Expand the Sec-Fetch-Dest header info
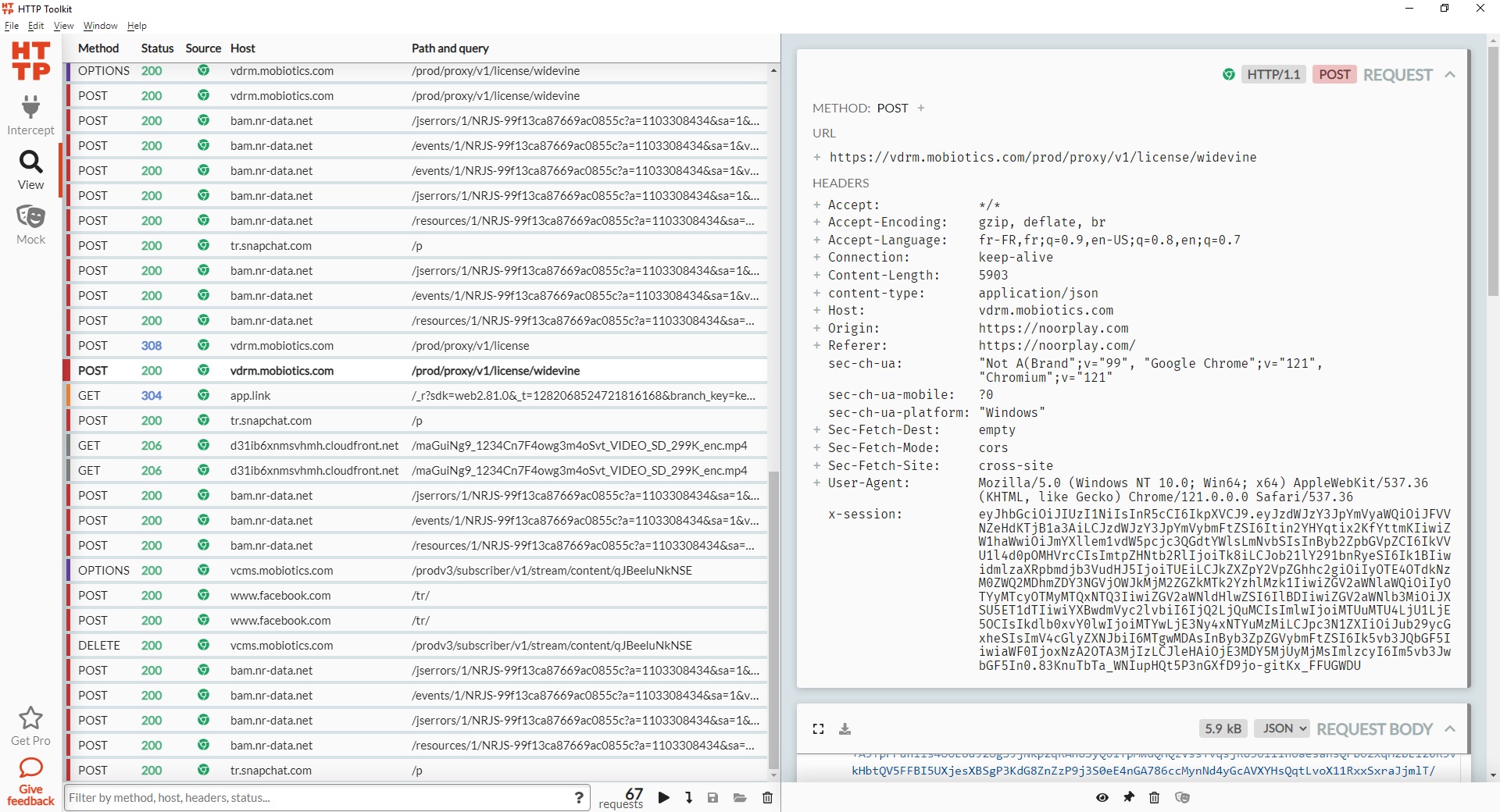 click(817, 429)
